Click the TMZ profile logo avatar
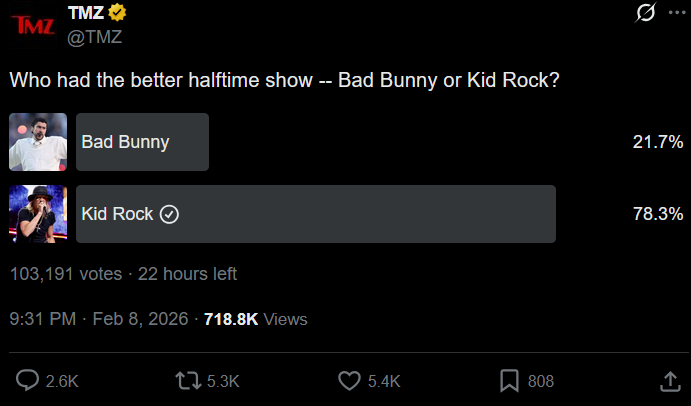691x406 pixels. 33,25
